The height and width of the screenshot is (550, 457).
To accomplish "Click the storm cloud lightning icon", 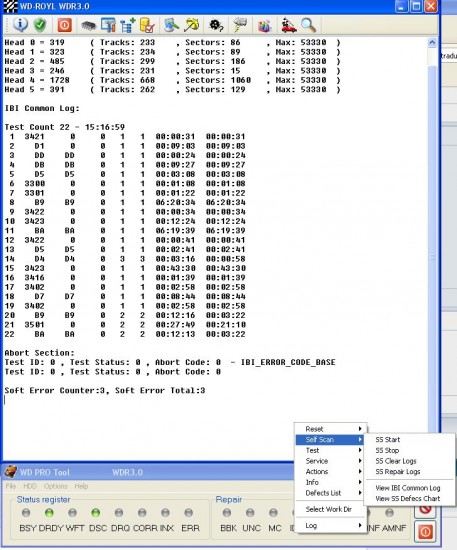I will (240, 25).
